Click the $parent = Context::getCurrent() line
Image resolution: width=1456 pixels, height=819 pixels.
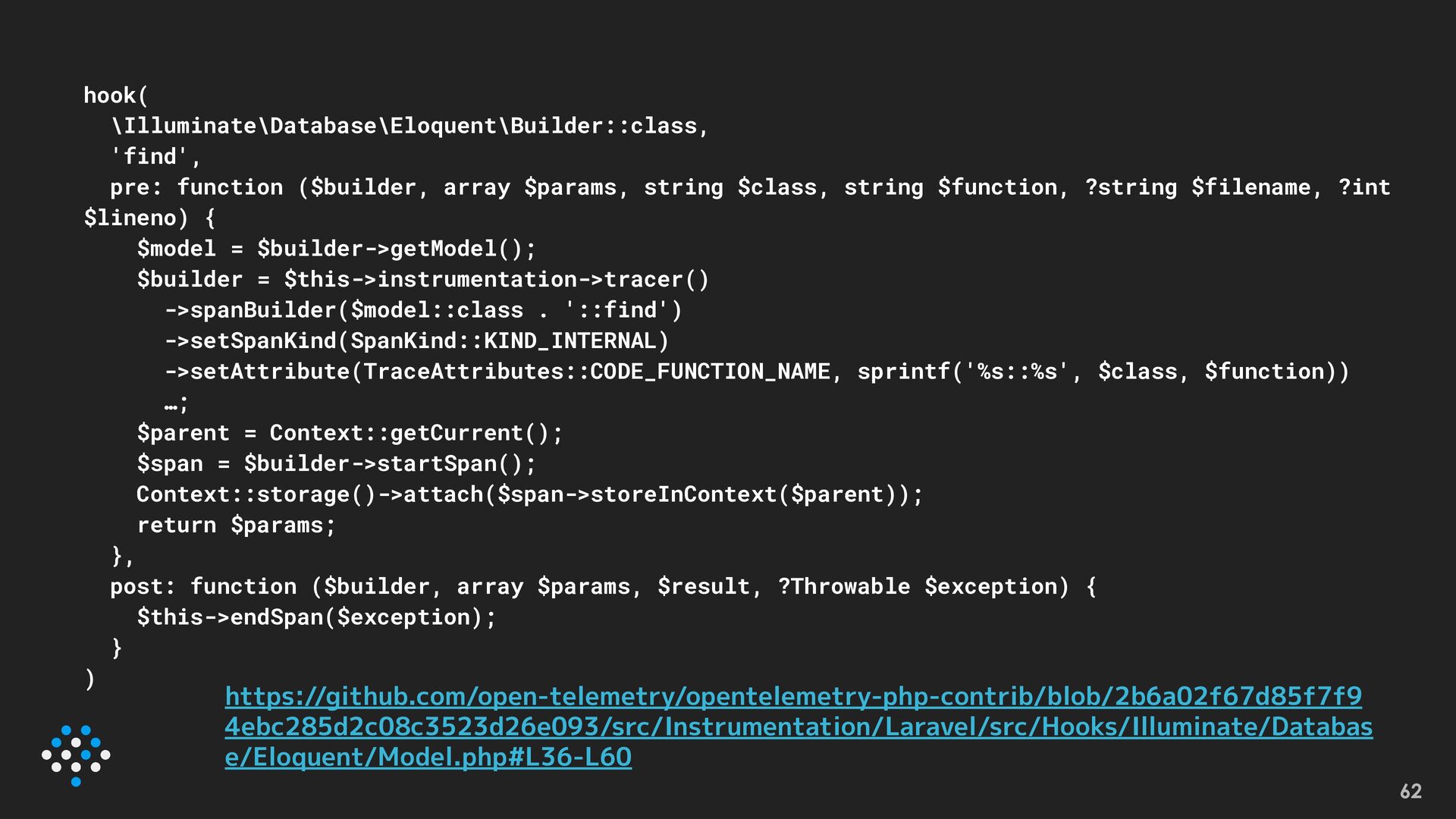(350, 433)
